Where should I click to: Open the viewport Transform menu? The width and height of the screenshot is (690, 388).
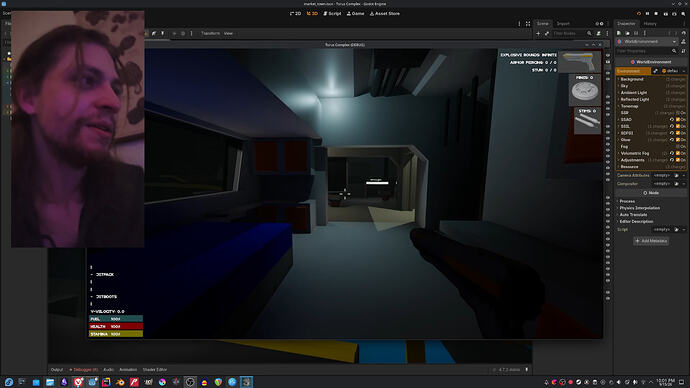coord(210,33)
